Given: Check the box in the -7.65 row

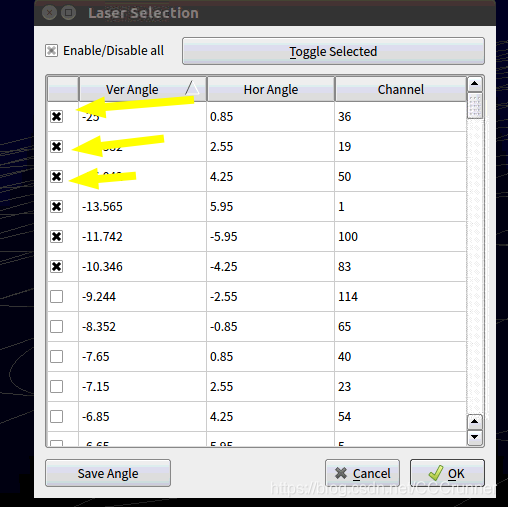Looking at the screenshot, I should (57, 357).
